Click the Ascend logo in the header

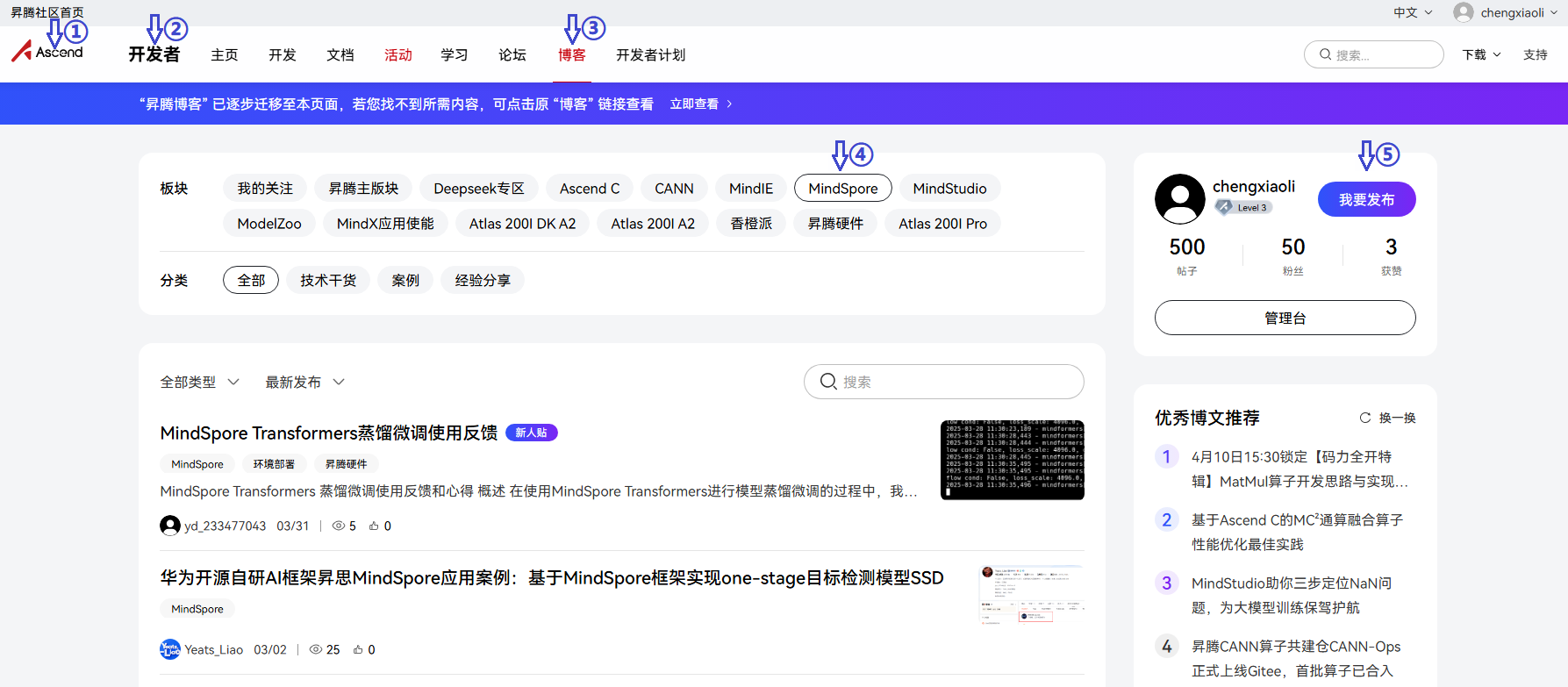pyautogui.click(x=47, y=53)
